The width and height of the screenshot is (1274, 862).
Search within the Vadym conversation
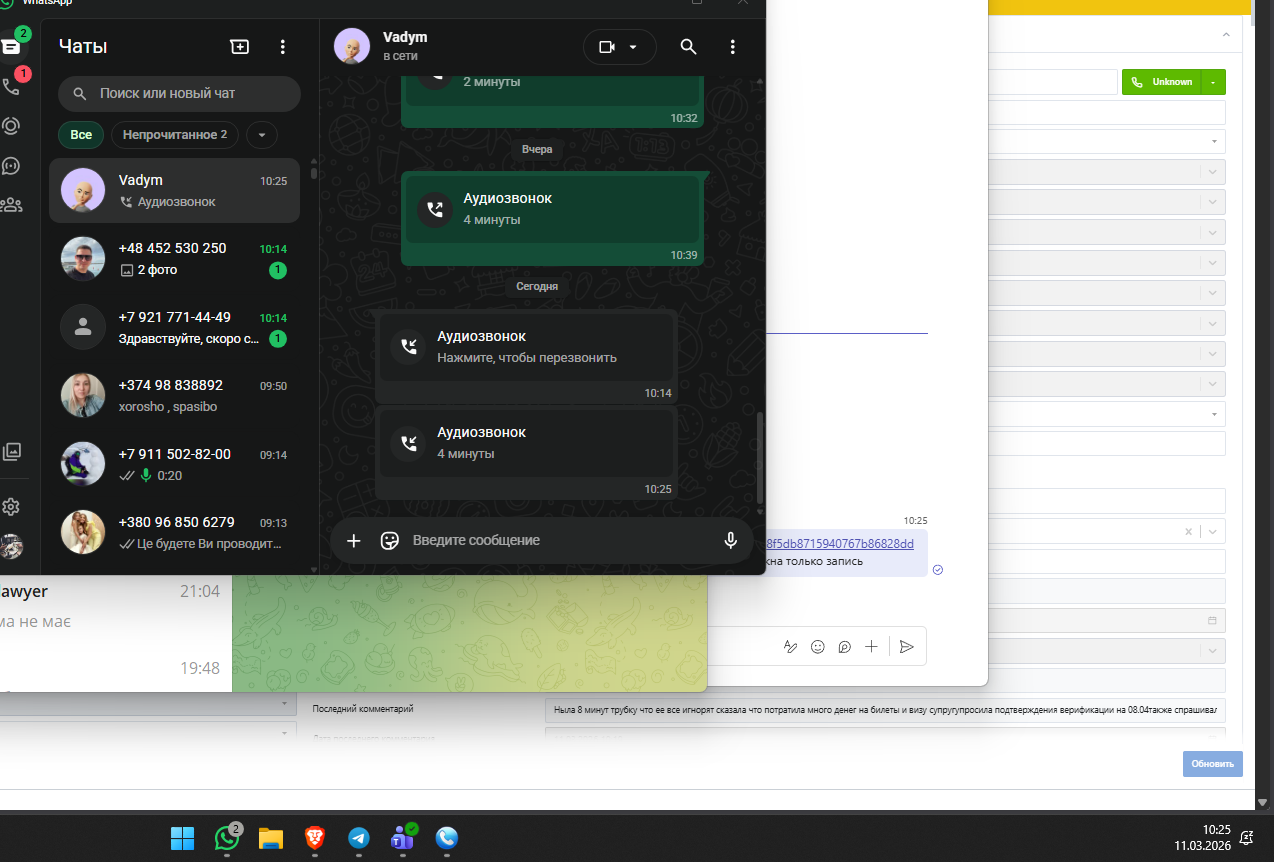(688, 47)
